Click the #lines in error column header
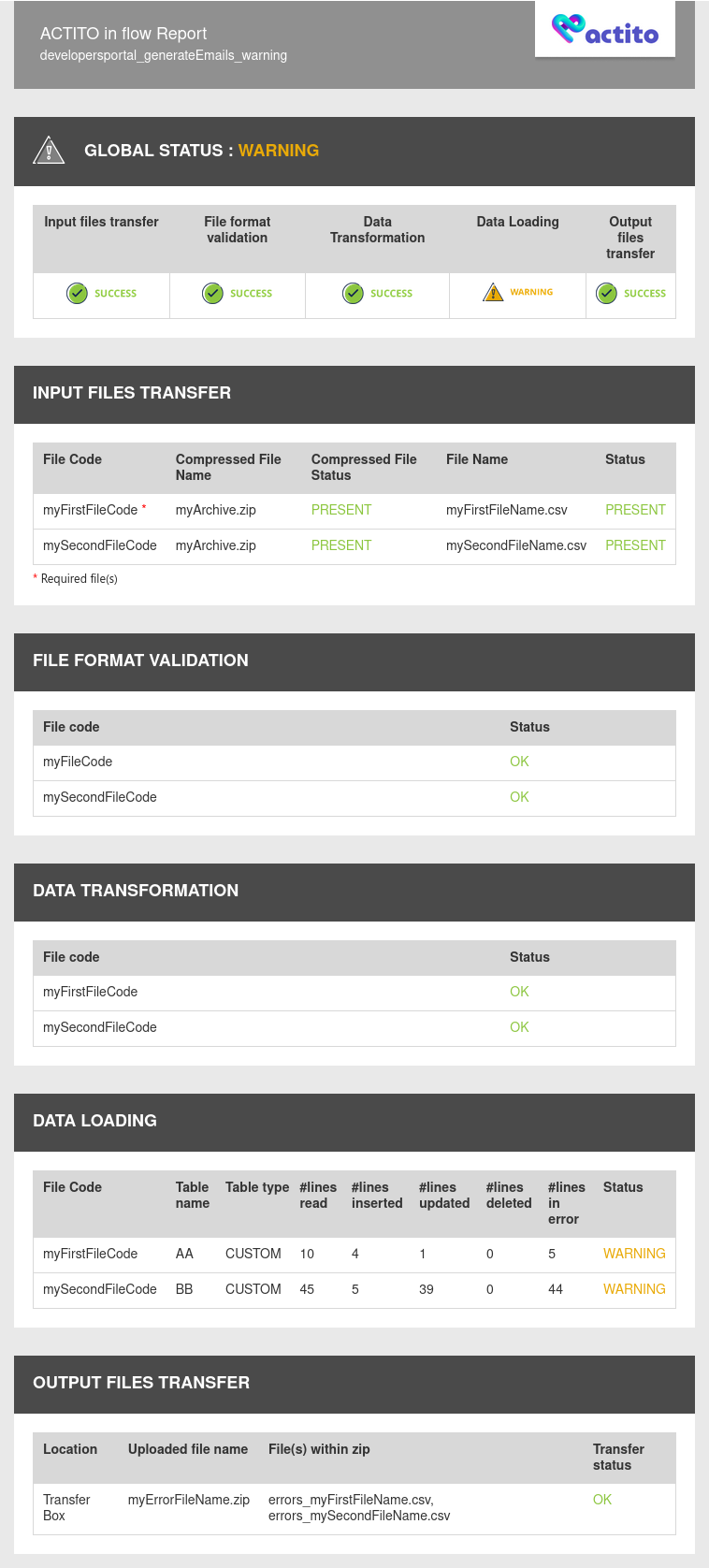Viewport: 709px width, 1568px height. click(x=566, y=1203)
